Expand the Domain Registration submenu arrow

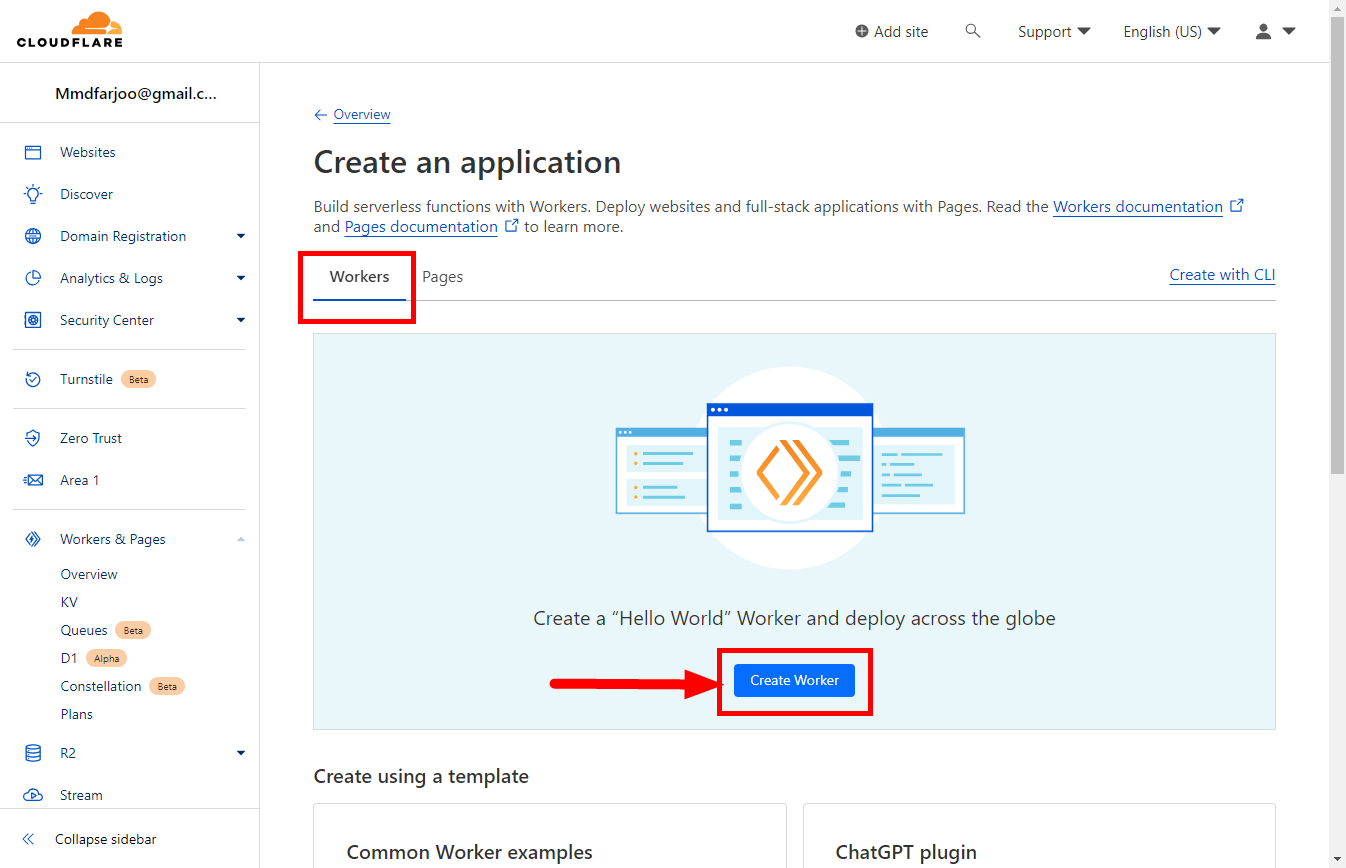click(x=241, y=236)
